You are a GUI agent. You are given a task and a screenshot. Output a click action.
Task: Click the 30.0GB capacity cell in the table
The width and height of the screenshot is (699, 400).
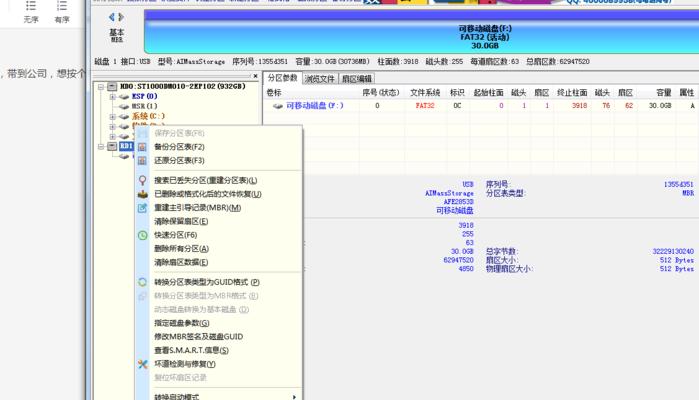click(x=660, y=106)
